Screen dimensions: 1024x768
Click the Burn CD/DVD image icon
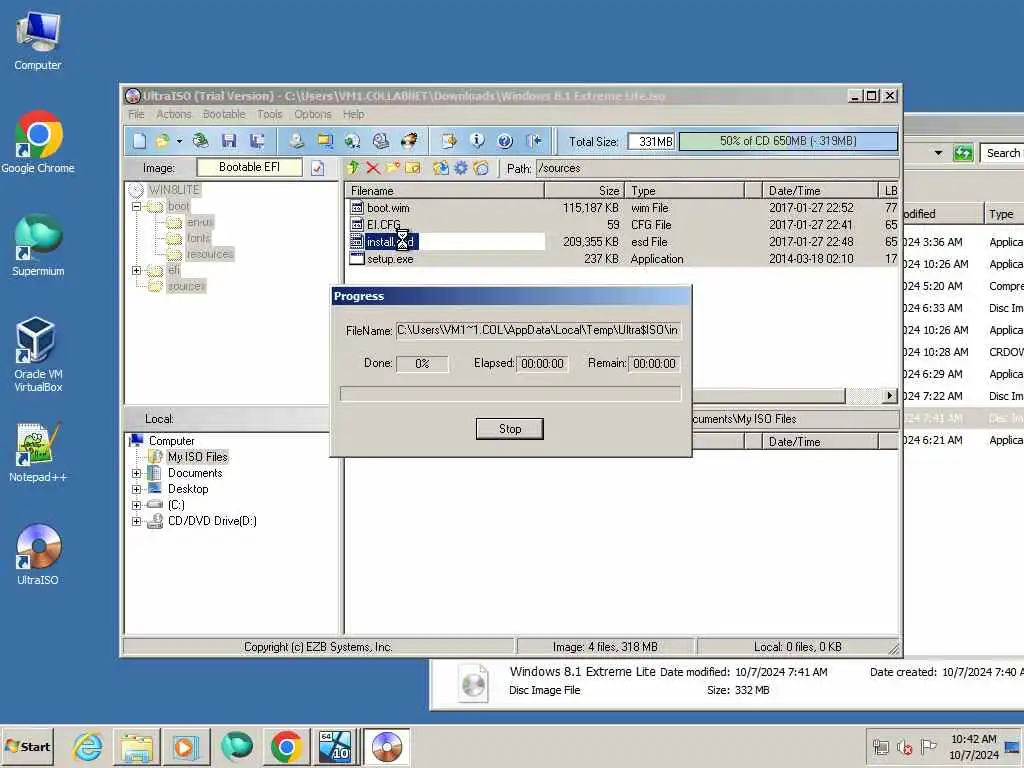(x=409, y=141)
